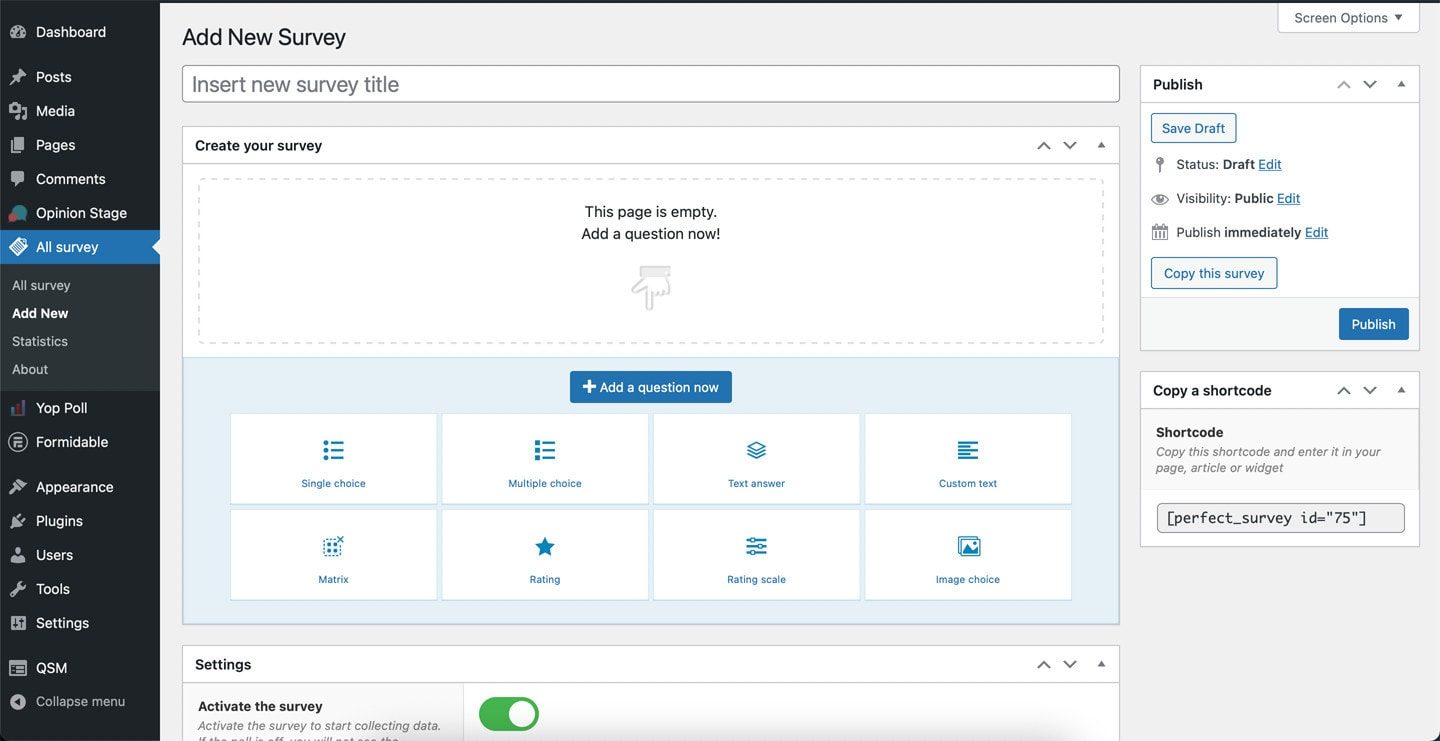Viewport: 1440px width, 741px height.
Task: Publish the survey
Action: pyautogui.click(x=1373, y=323)
